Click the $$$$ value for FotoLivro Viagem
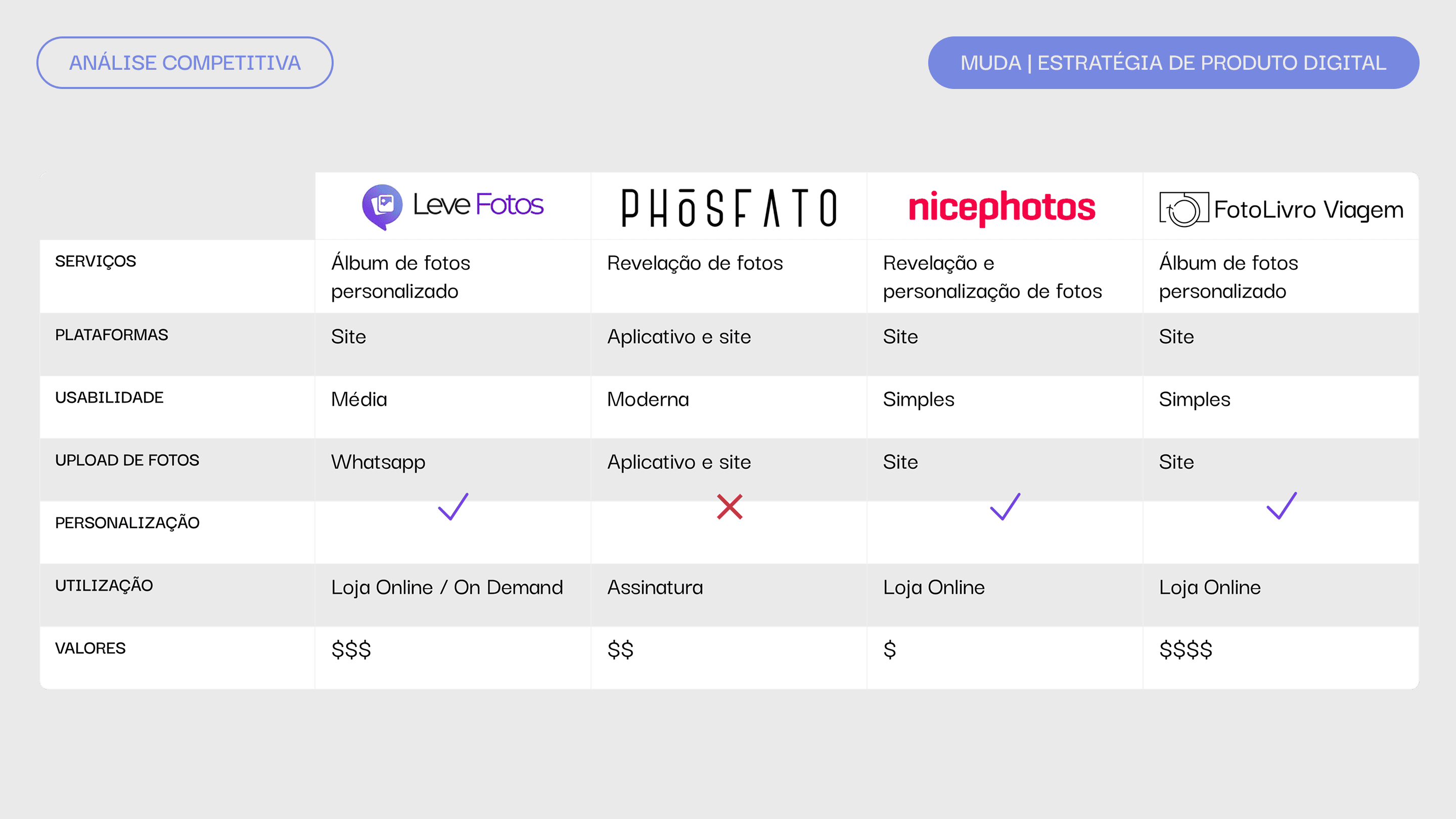 coord(1186,650)
